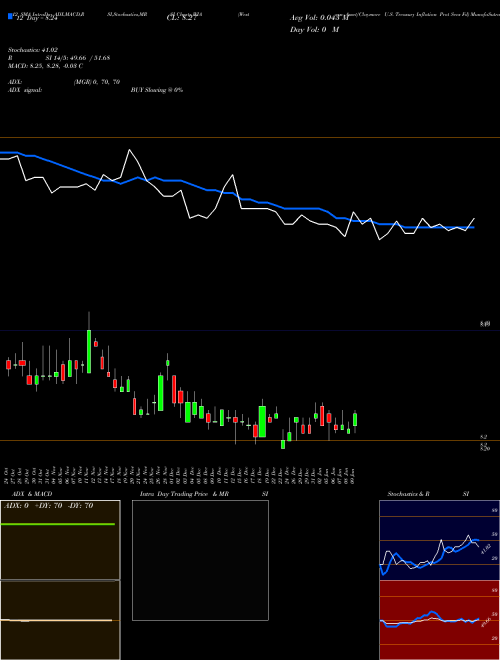This screenshot has height=660, width=500.
Task: Click the empty Intra Day Trading Price chart box
Action: click(200, 560)
